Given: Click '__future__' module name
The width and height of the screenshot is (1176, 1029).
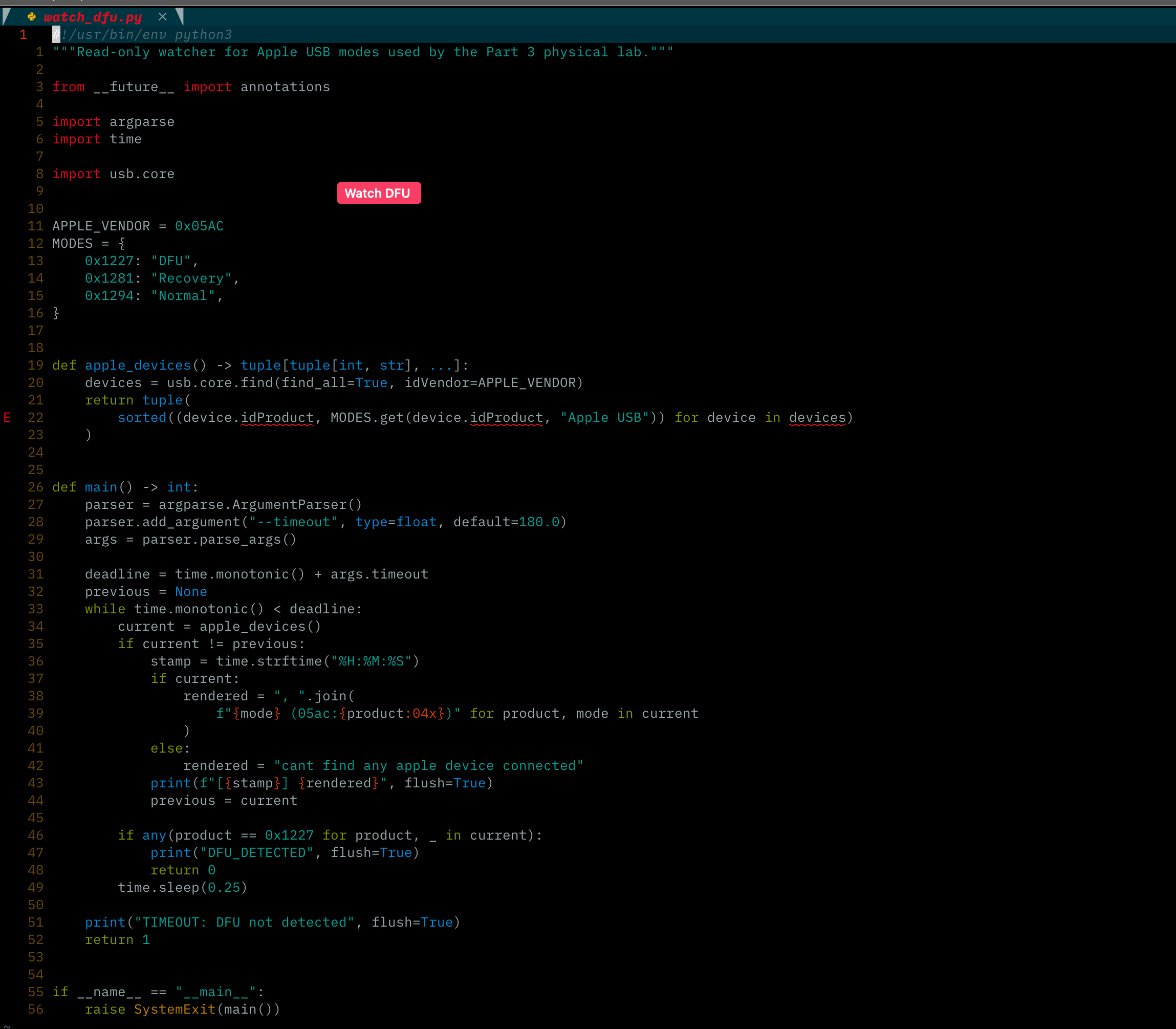Looking at the screenshot, I should pos(134,87).
